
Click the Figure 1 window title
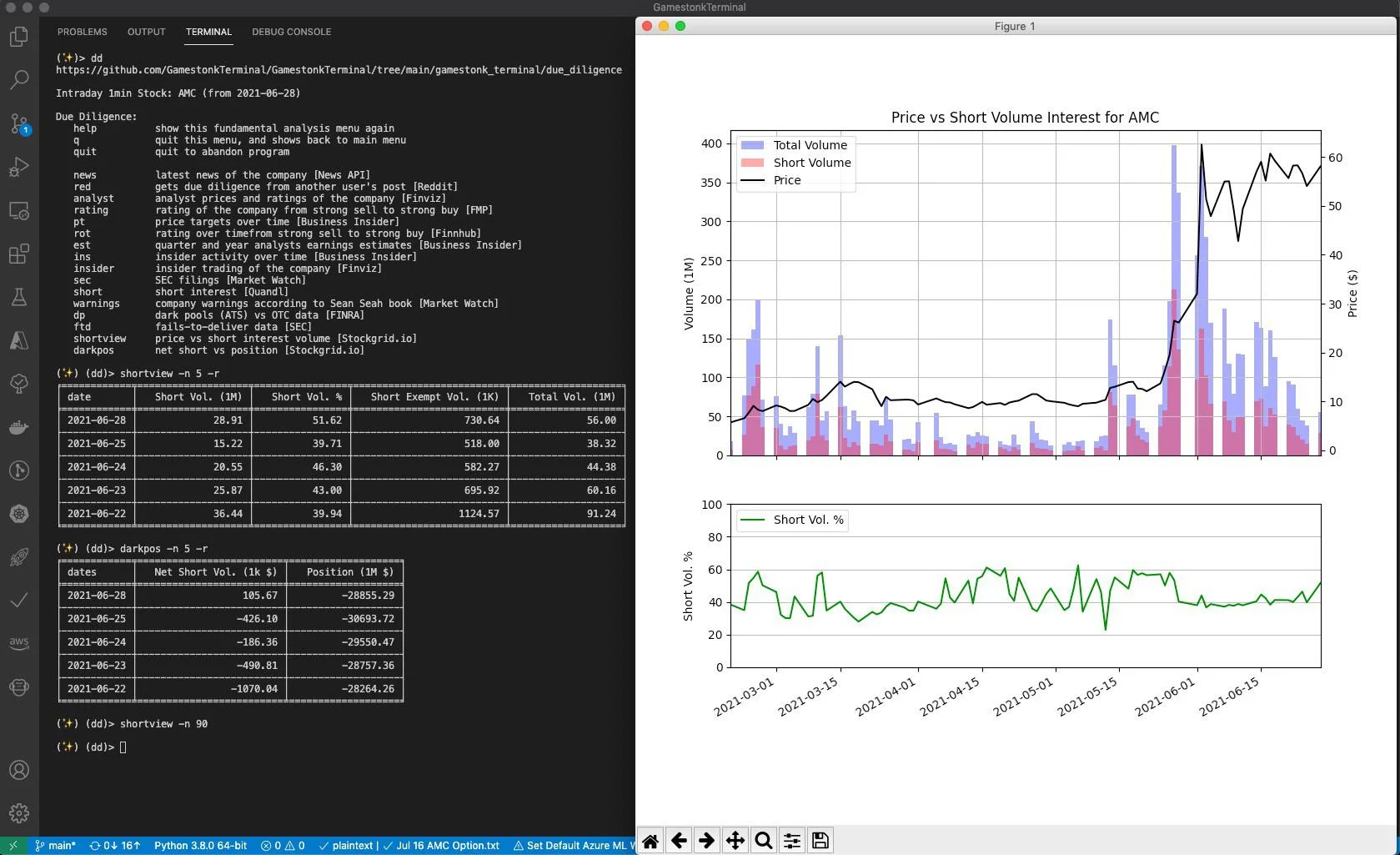1015,26
